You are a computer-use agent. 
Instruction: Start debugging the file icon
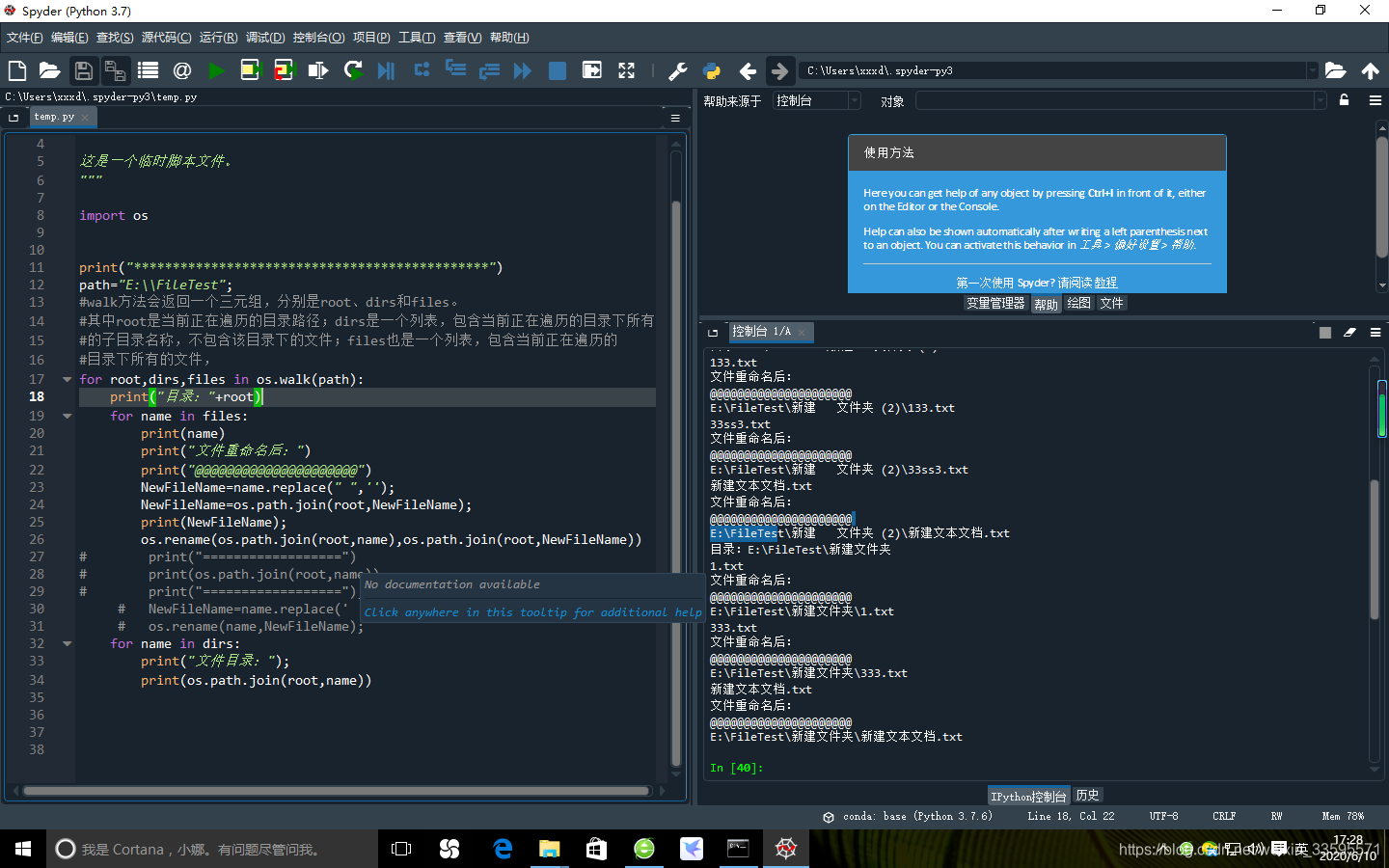click(x=386, y=70)
